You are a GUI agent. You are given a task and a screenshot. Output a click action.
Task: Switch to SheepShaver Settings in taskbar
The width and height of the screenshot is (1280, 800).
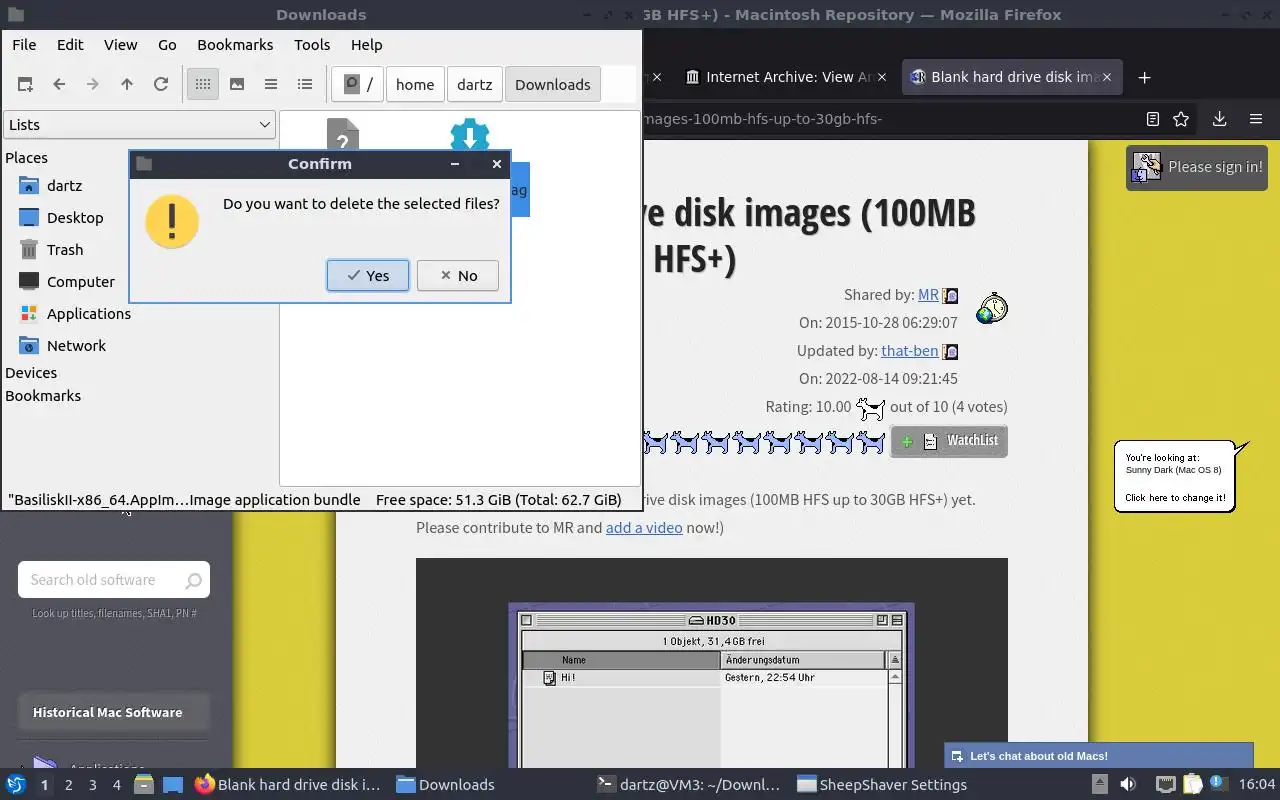pyautogui.click(x=882, y=785)
